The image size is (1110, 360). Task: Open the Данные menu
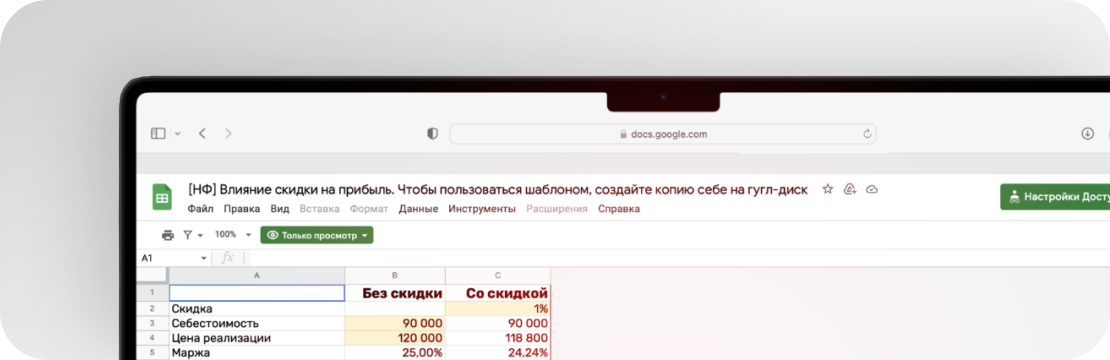point(418,209)
